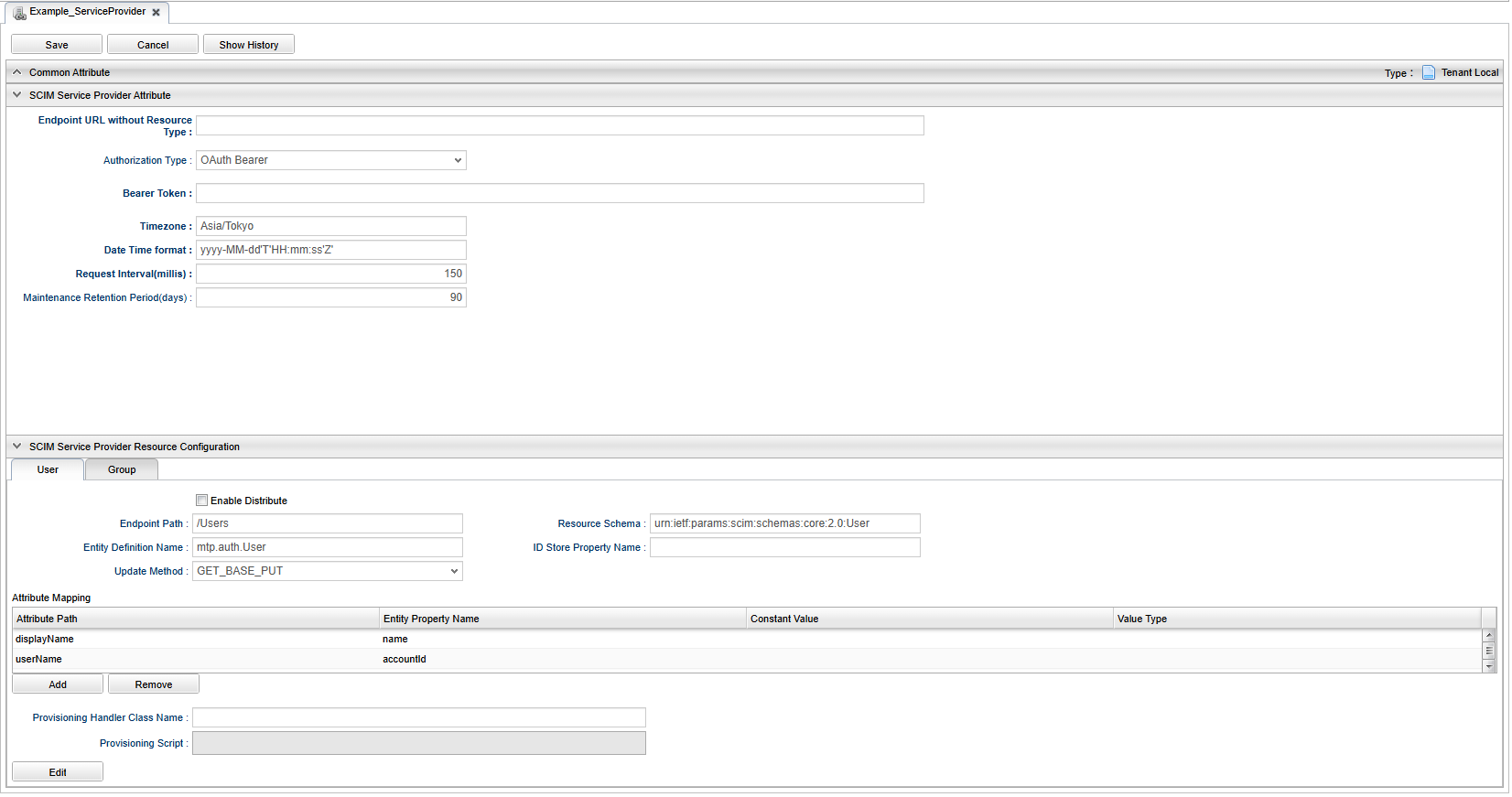Click the Resource Schema field
1512x797 pixels.
(x=785, y=523)
